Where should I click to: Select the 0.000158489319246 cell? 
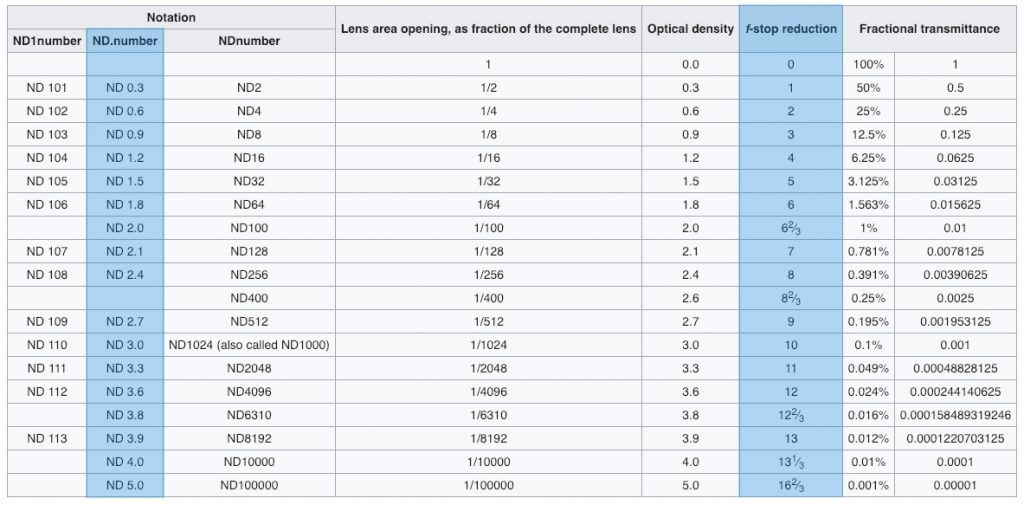click(x=955, y=415)
